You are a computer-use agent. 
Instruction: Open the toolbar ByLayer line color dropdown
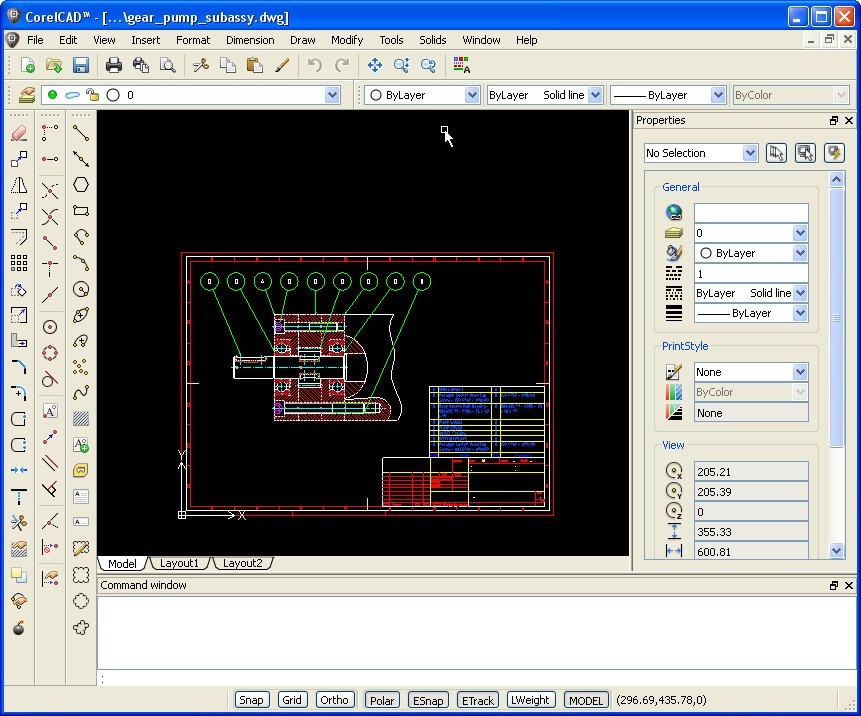472,95
